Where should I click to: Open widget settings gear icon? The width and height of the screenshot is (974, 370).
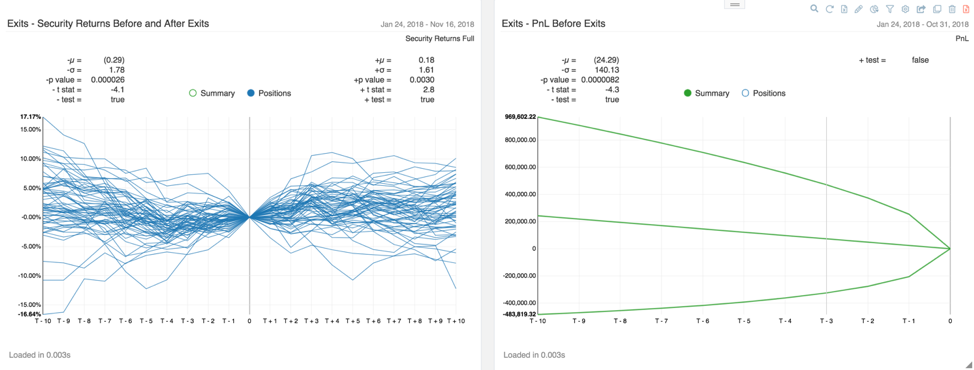point(905,9)
